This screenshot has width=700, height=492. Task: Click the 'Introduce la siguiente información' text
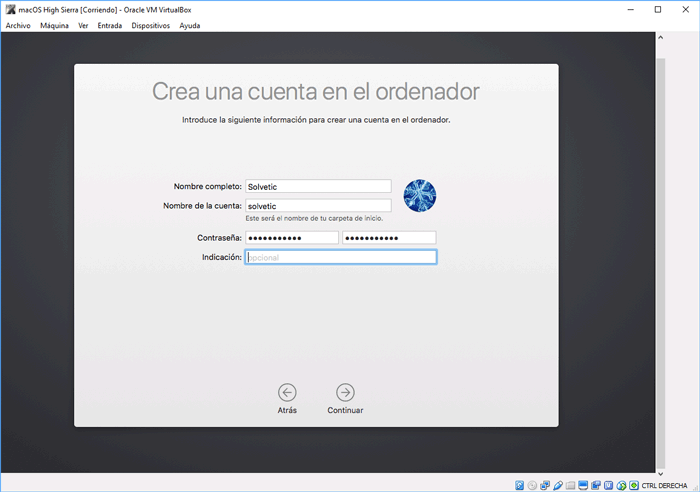(x=316, y=120)
